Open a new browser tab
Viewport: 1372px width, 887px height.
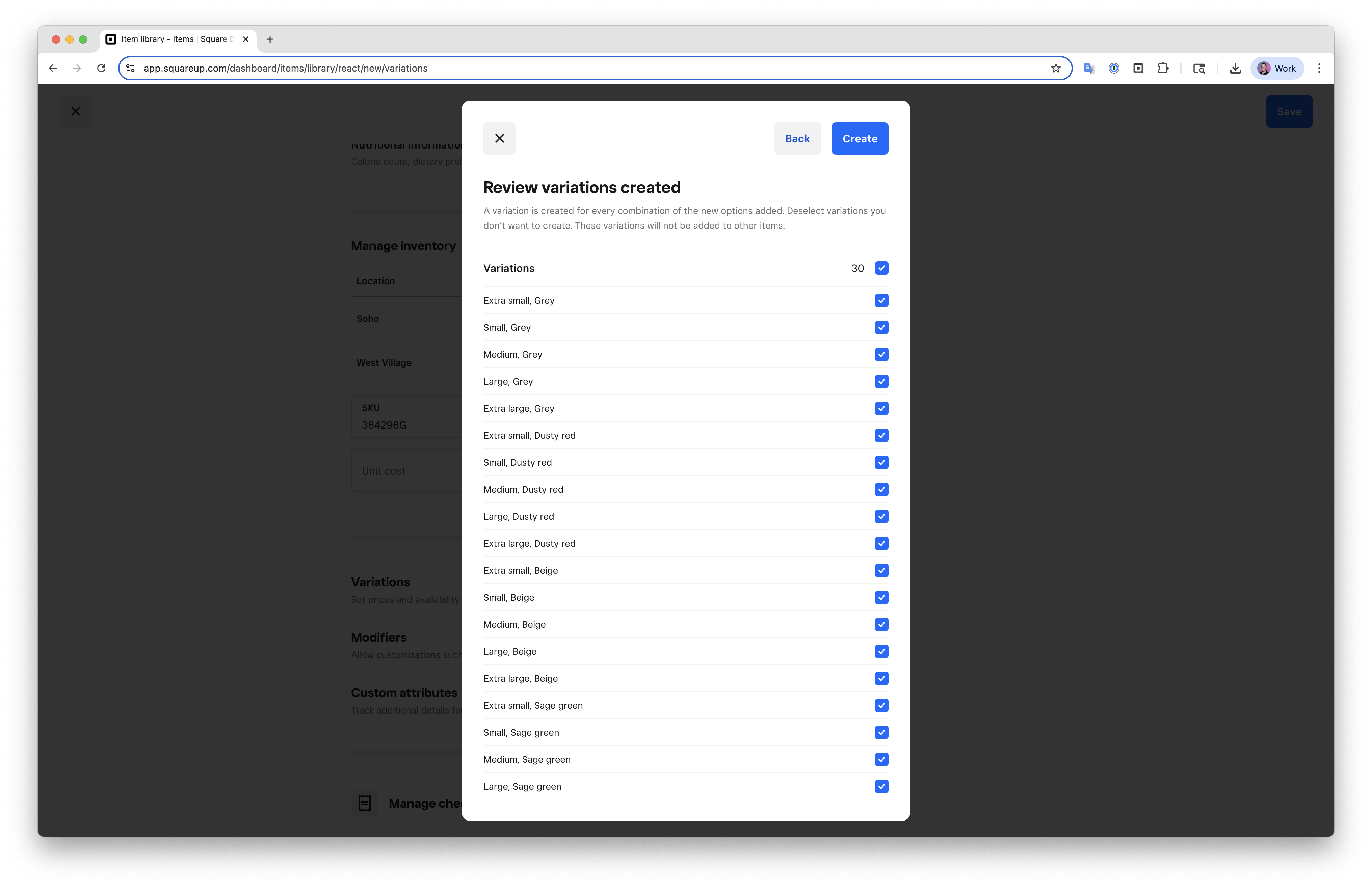pos(270,39)
